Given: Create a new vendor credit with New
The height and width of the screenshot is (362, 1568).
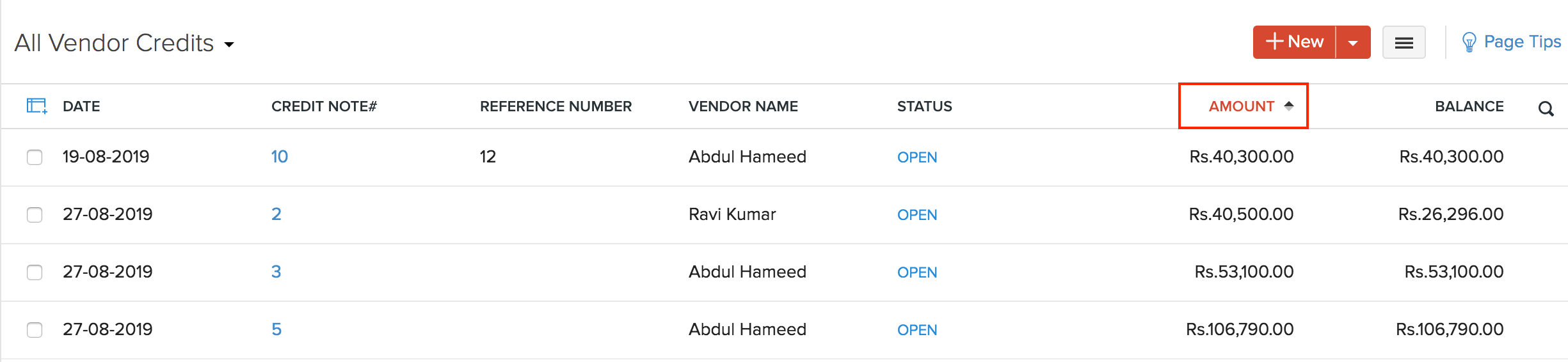Looking at the screenshot, I should tap(1294, 42).
